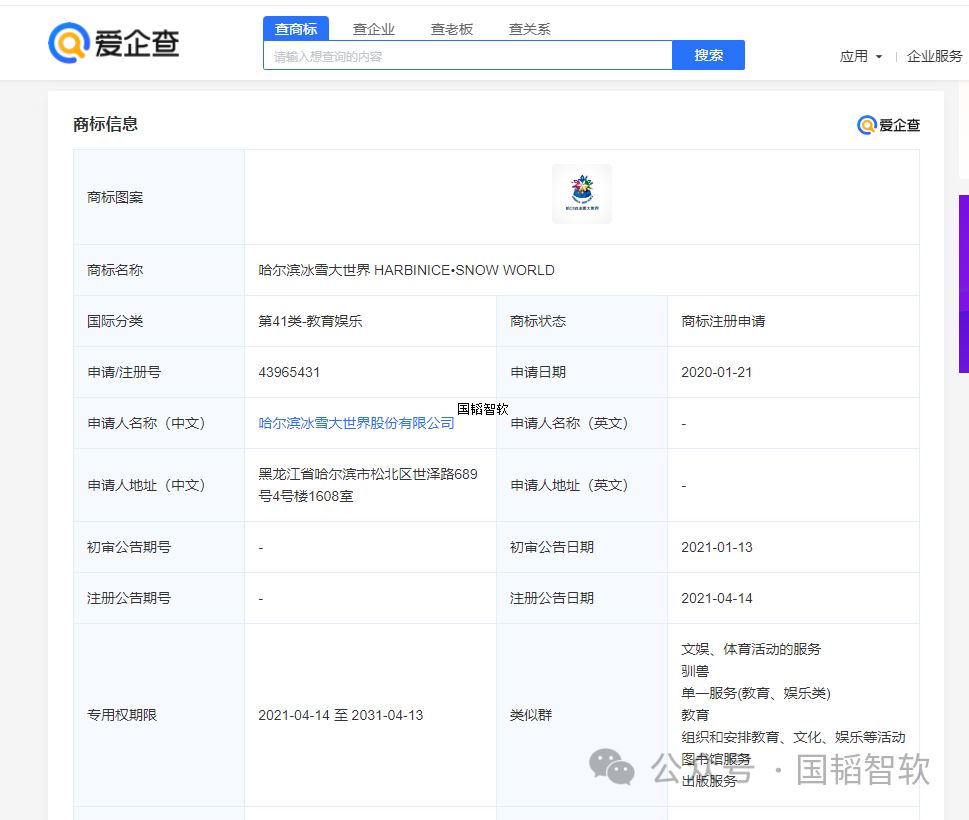Click the 类似群 column label

click(x=531, y=715)
